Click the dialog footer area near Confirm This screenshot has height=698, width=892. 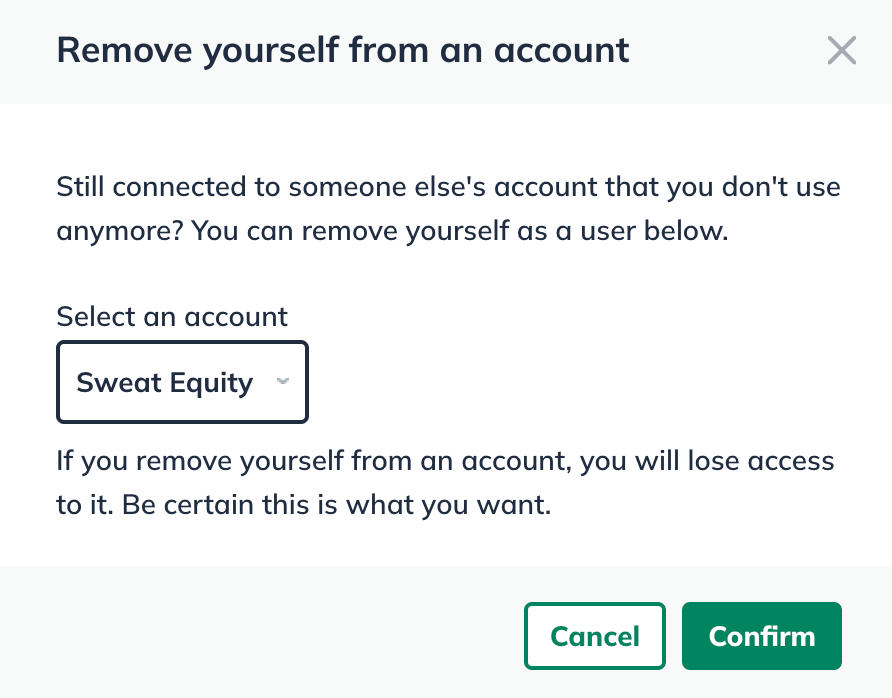point(761,636)
